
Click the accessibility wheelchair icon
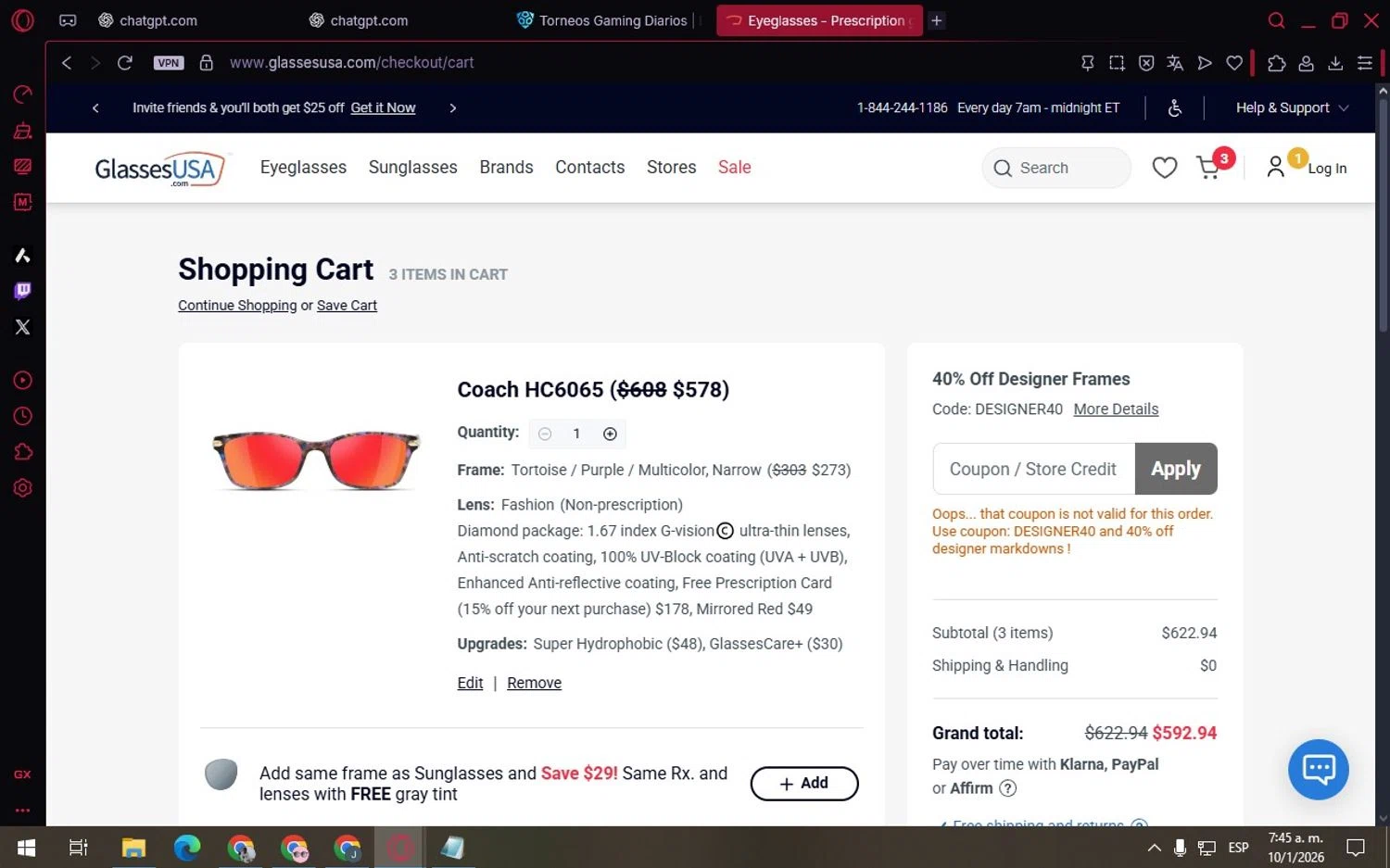click(x=1174, y=108)
